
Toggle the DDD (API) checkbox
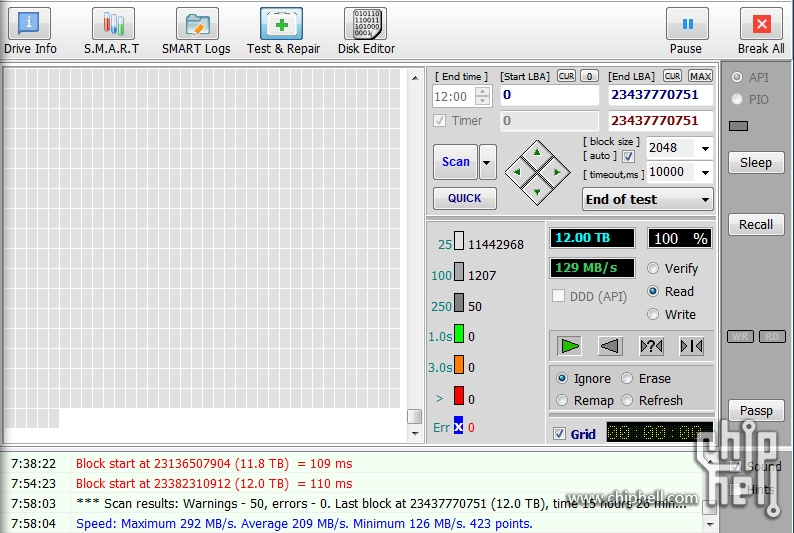558,296
